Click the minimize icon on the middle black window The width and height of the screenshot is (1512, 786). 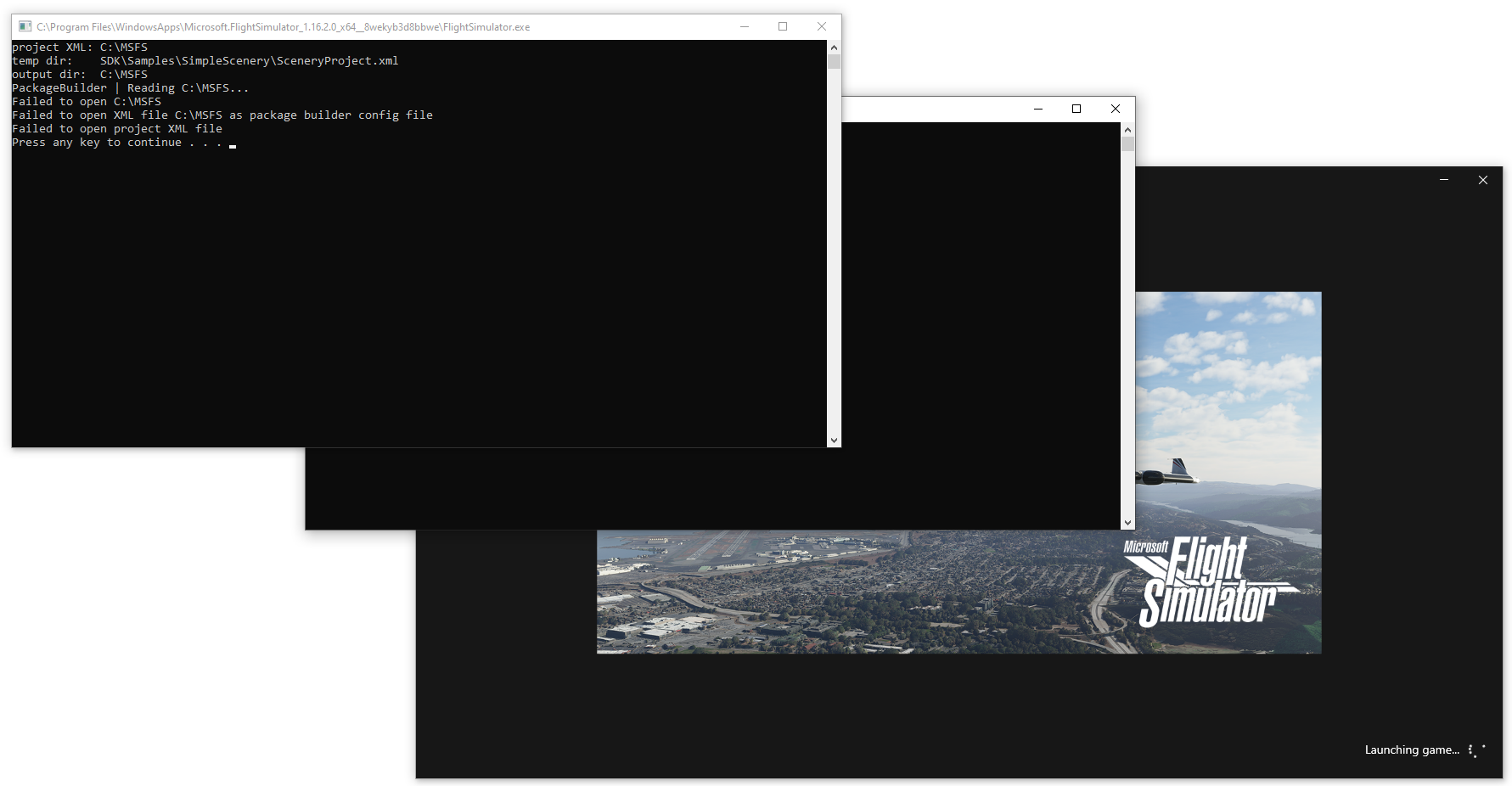(1038, 109)
